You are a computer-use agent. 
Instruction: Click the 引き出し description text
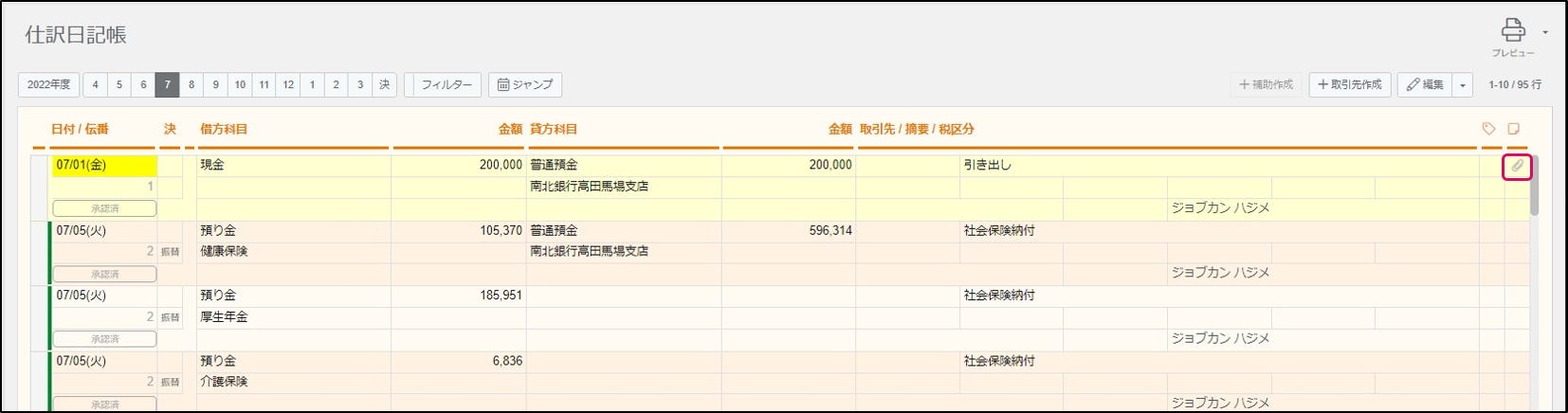coord(988,165)
